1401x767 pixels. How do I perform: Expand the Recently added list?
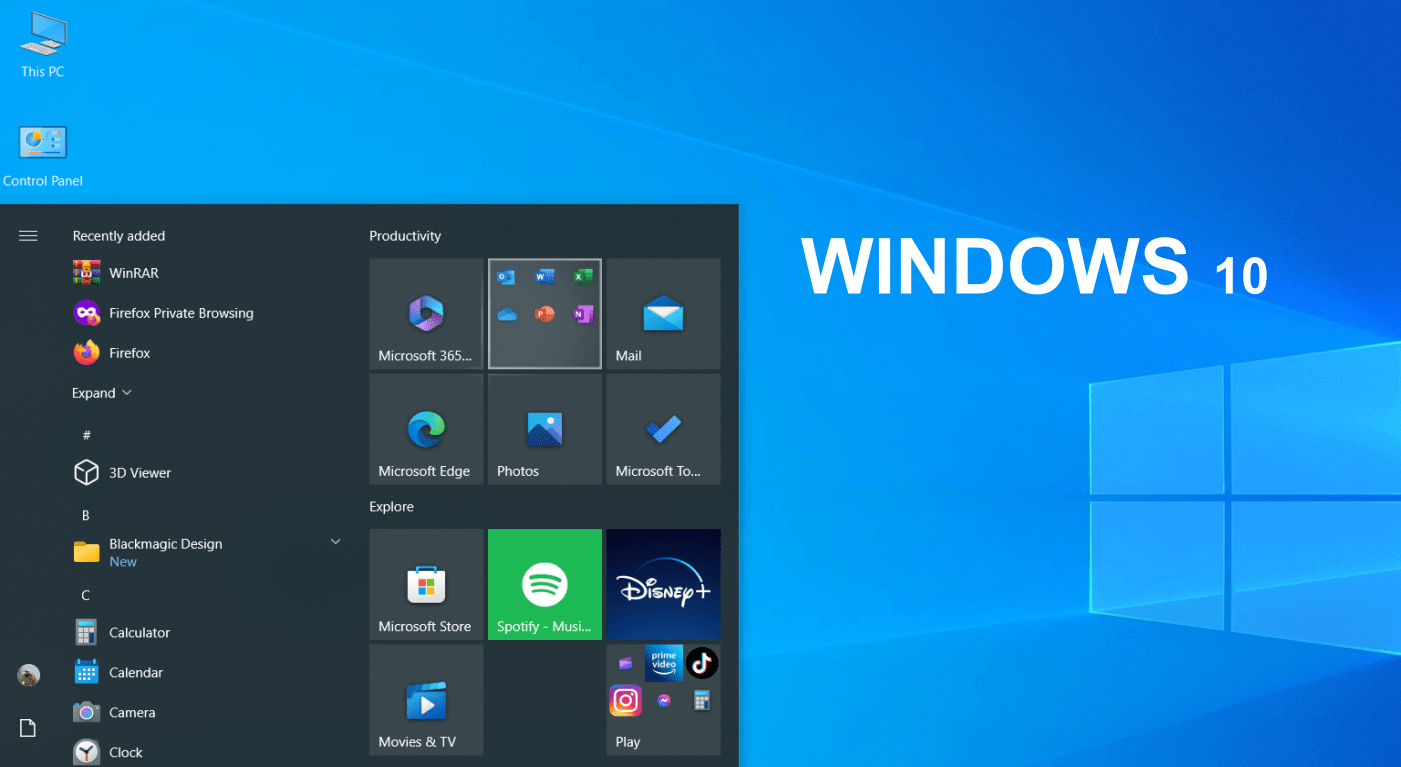coord(102,393)
